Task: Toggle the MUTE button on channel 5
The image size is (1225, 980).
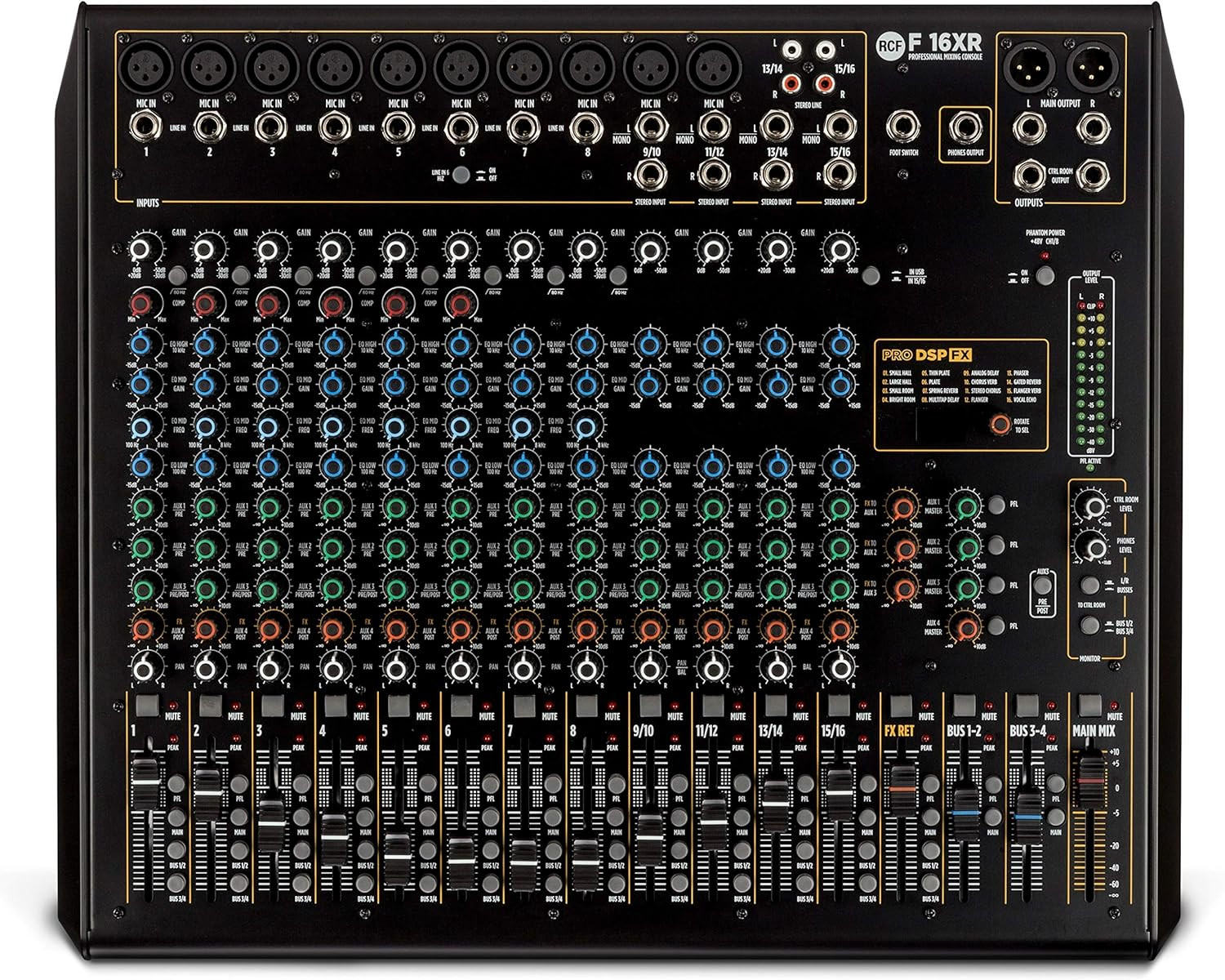Action: [399, 706]
